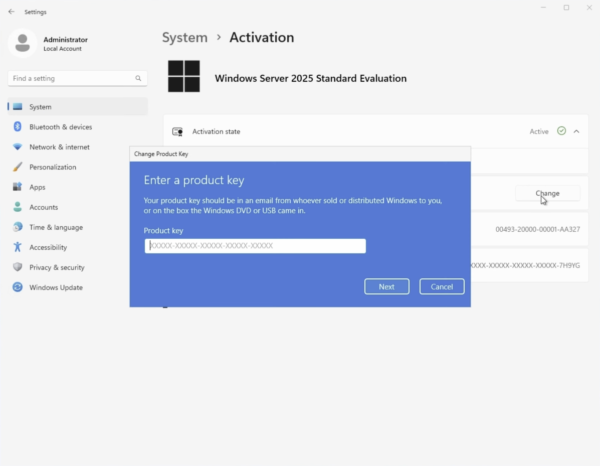Viewport: 600px width, 466px height.
Task: Click the Personalization paintbrush icon
Action: point(18,167)
